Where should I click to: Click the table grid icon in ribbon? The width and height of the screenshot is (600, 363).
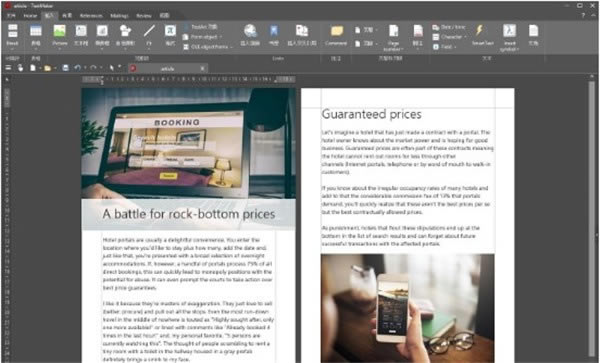(x=36, y=35)
